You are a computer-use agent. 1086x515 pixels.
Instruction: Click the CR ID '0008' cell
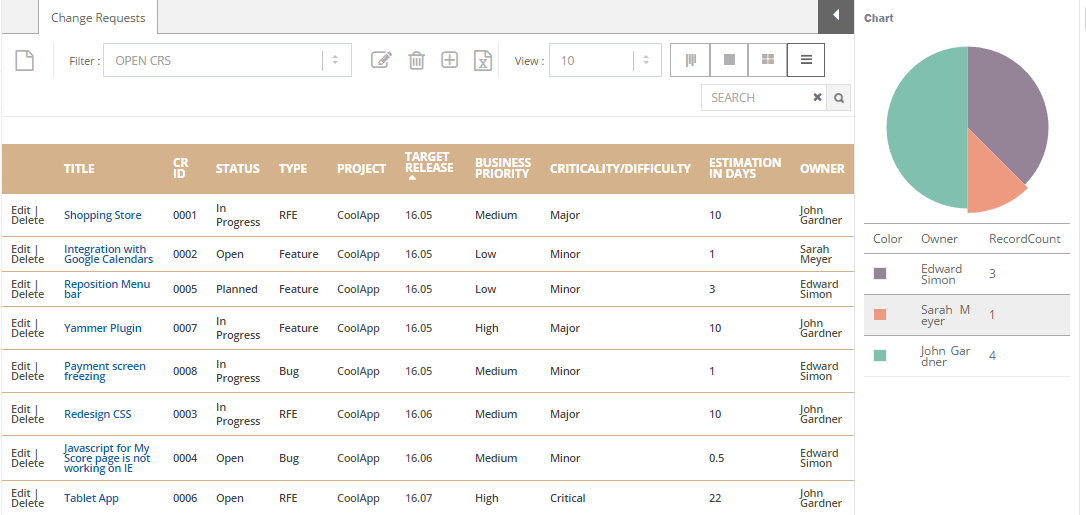[x=185, y=371]
